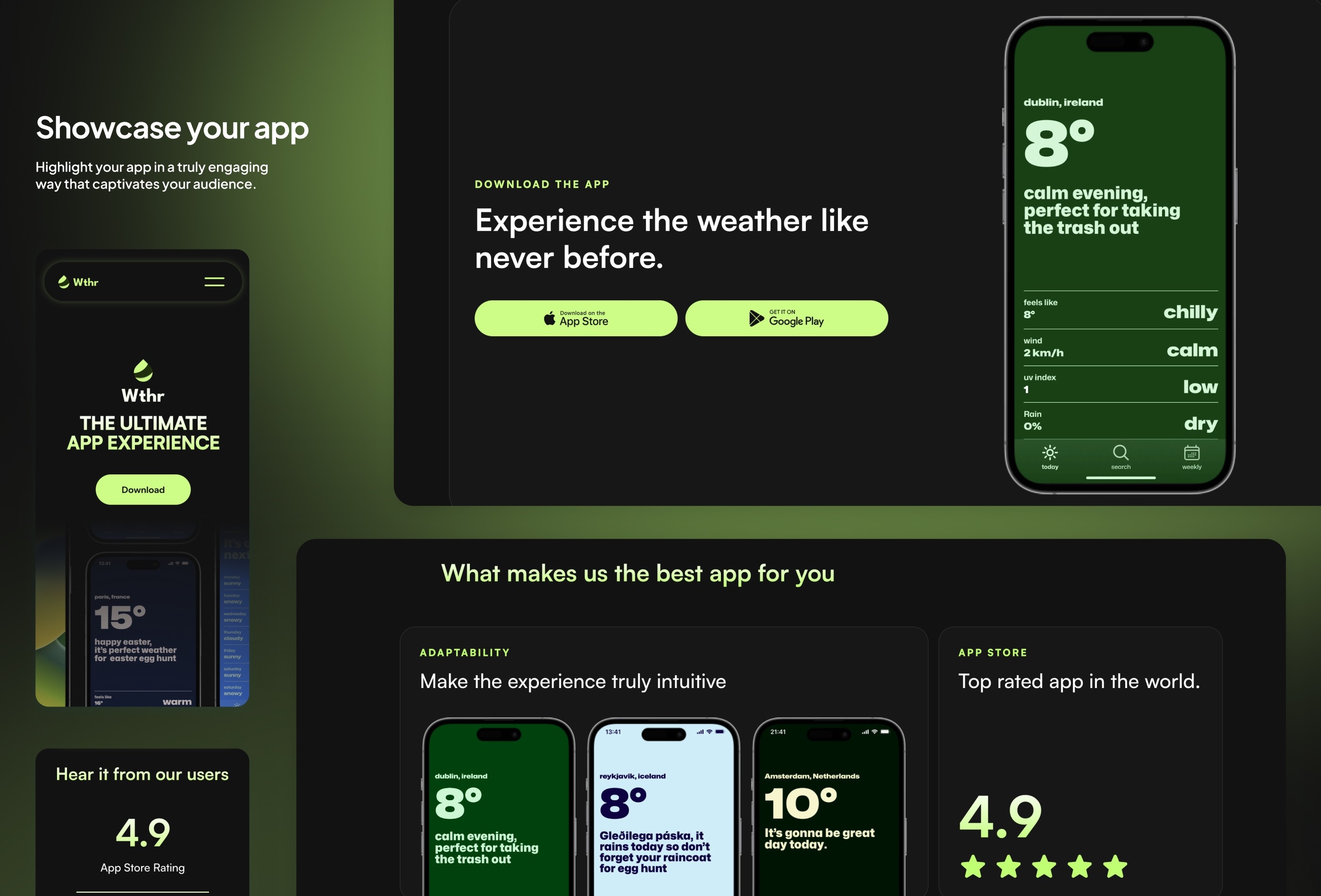The height and width of the screenshot is (896, 1321).
Task: Select the Today tab icon
Action: (1050, 452)
